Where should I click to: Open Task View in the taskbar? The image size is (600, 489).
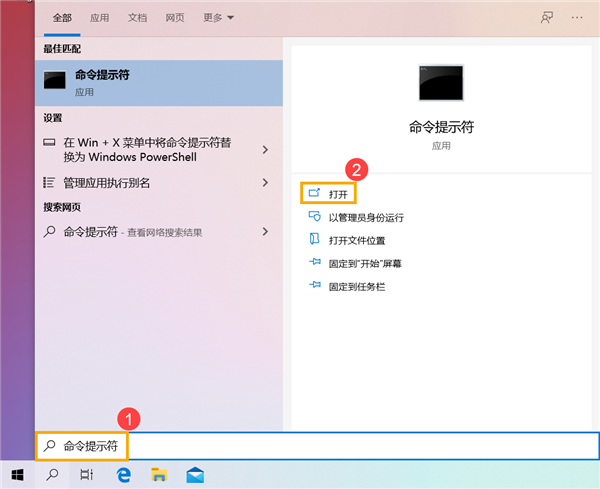coord(87,474)
